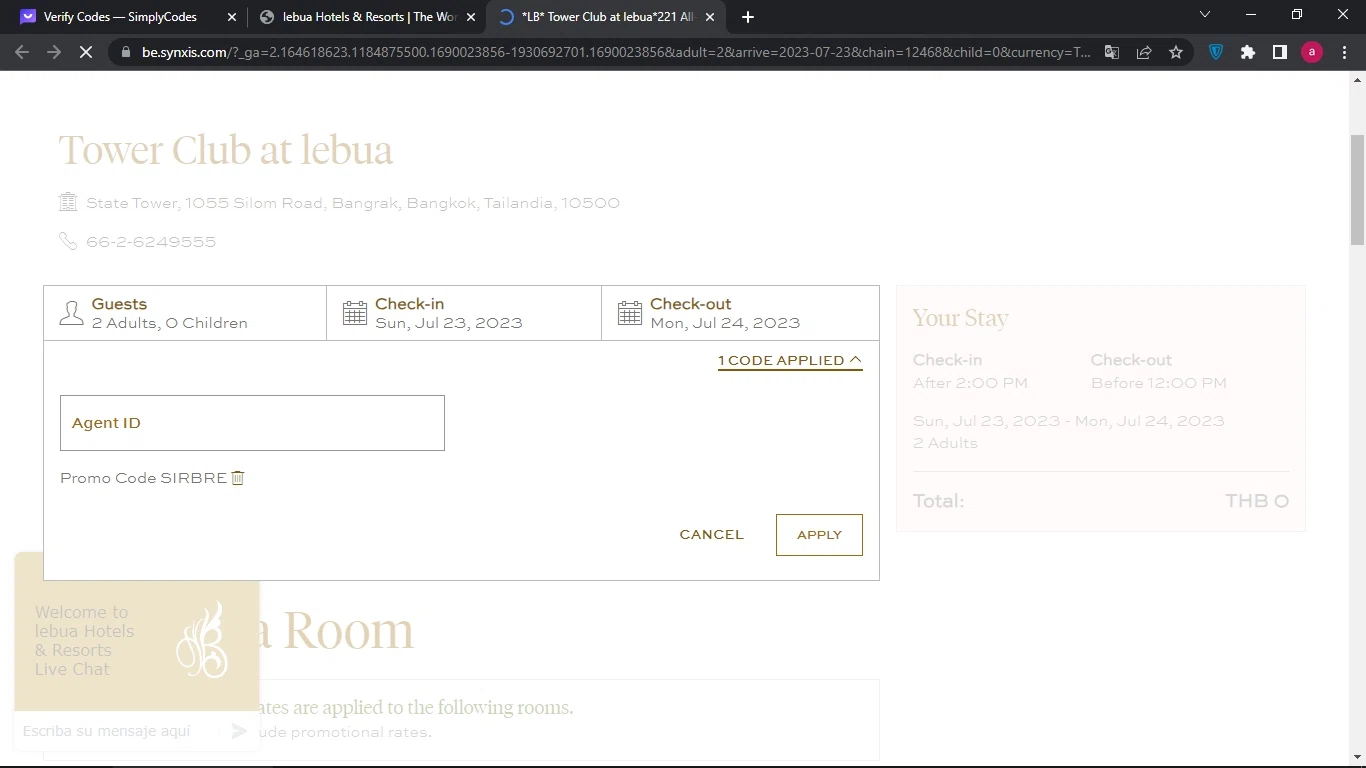Open the tab search dropdown arrow
Image resolution: width=1366 pixels, height=768 pixels.
click(1205, 15)
